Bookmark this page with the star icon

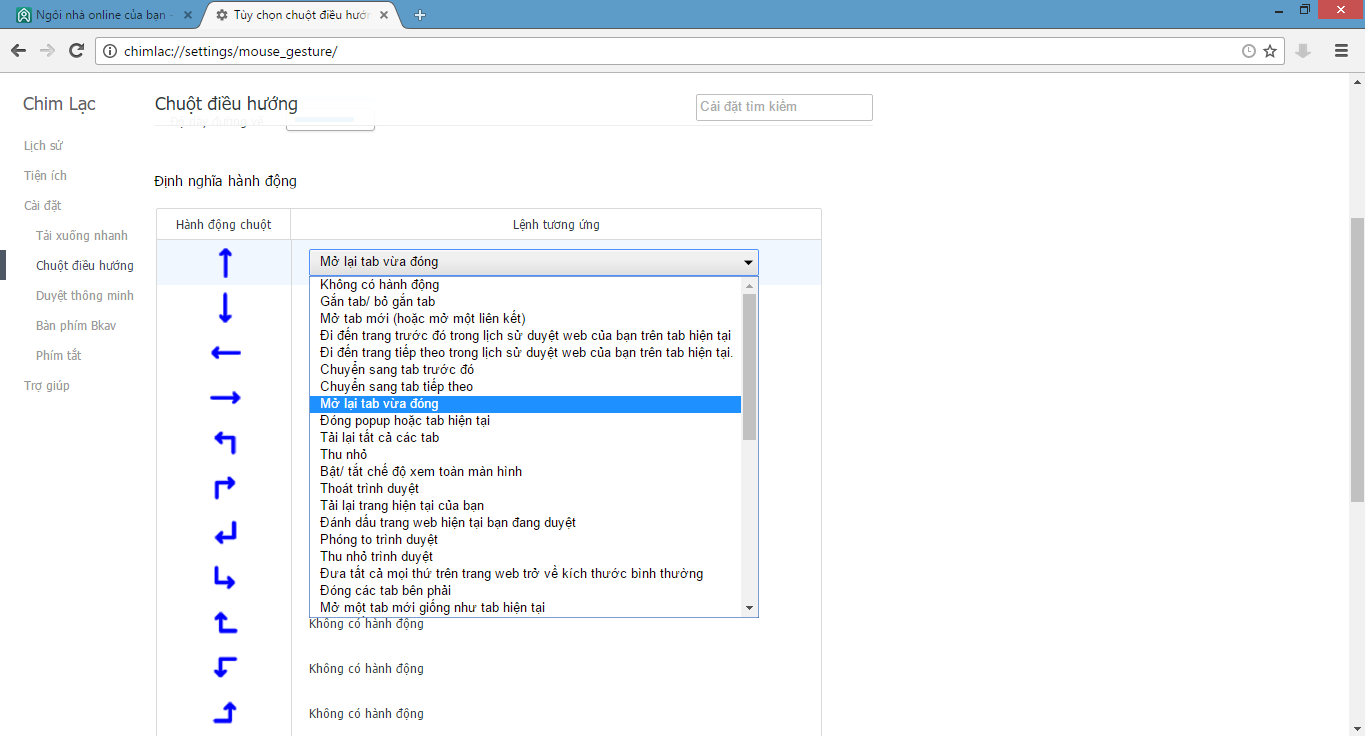[1270, 51]
